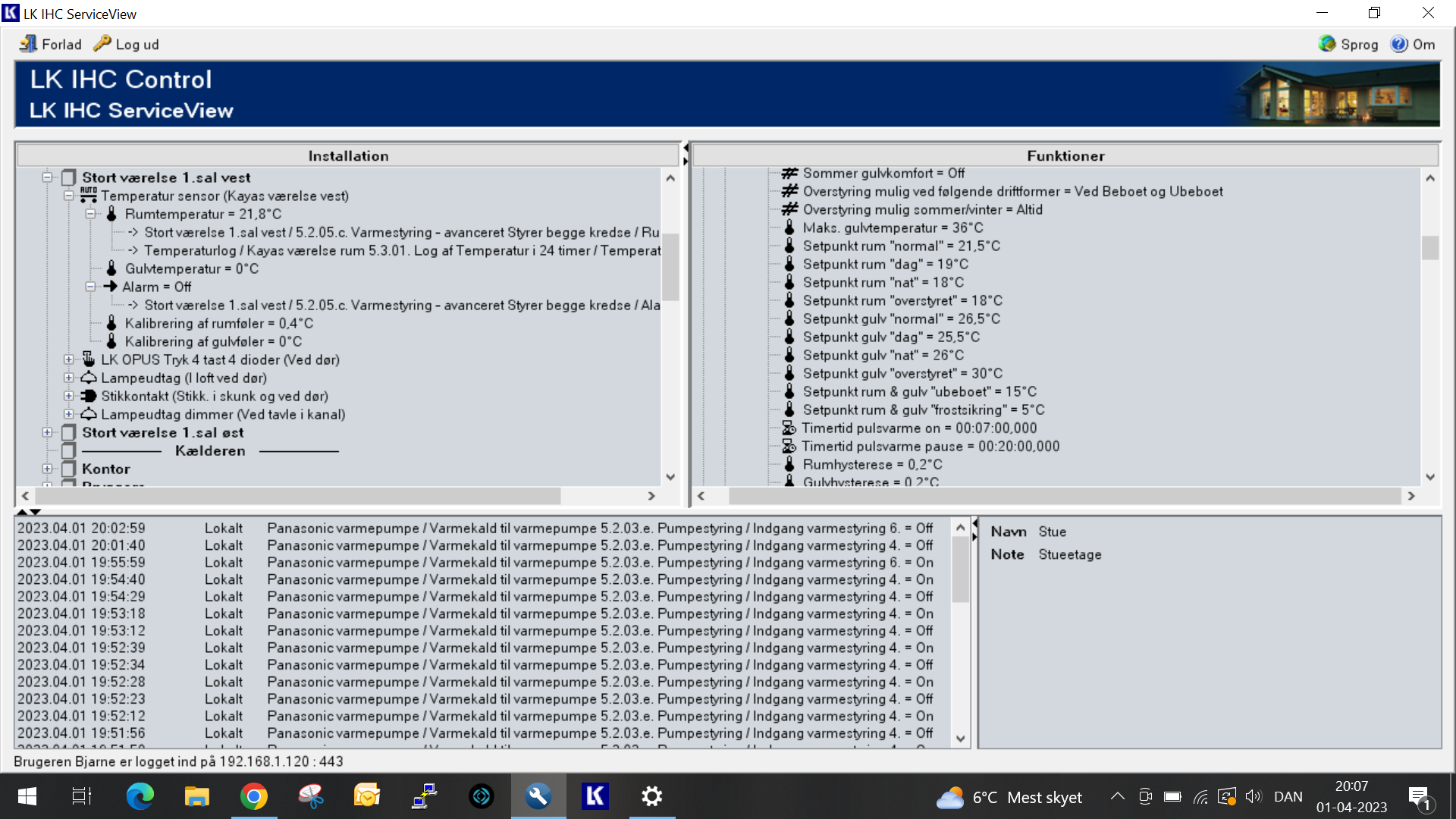
Task: Click the Installation panel header
Action: (348, 155)
